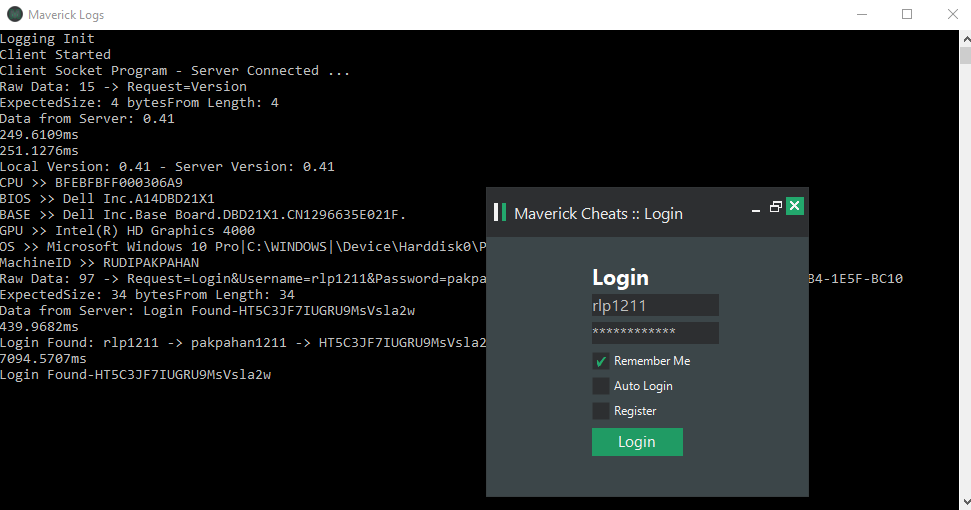Close the Maverick Logs window
Image resolution: width=971 pixels, height=510 pixels.
952,14
